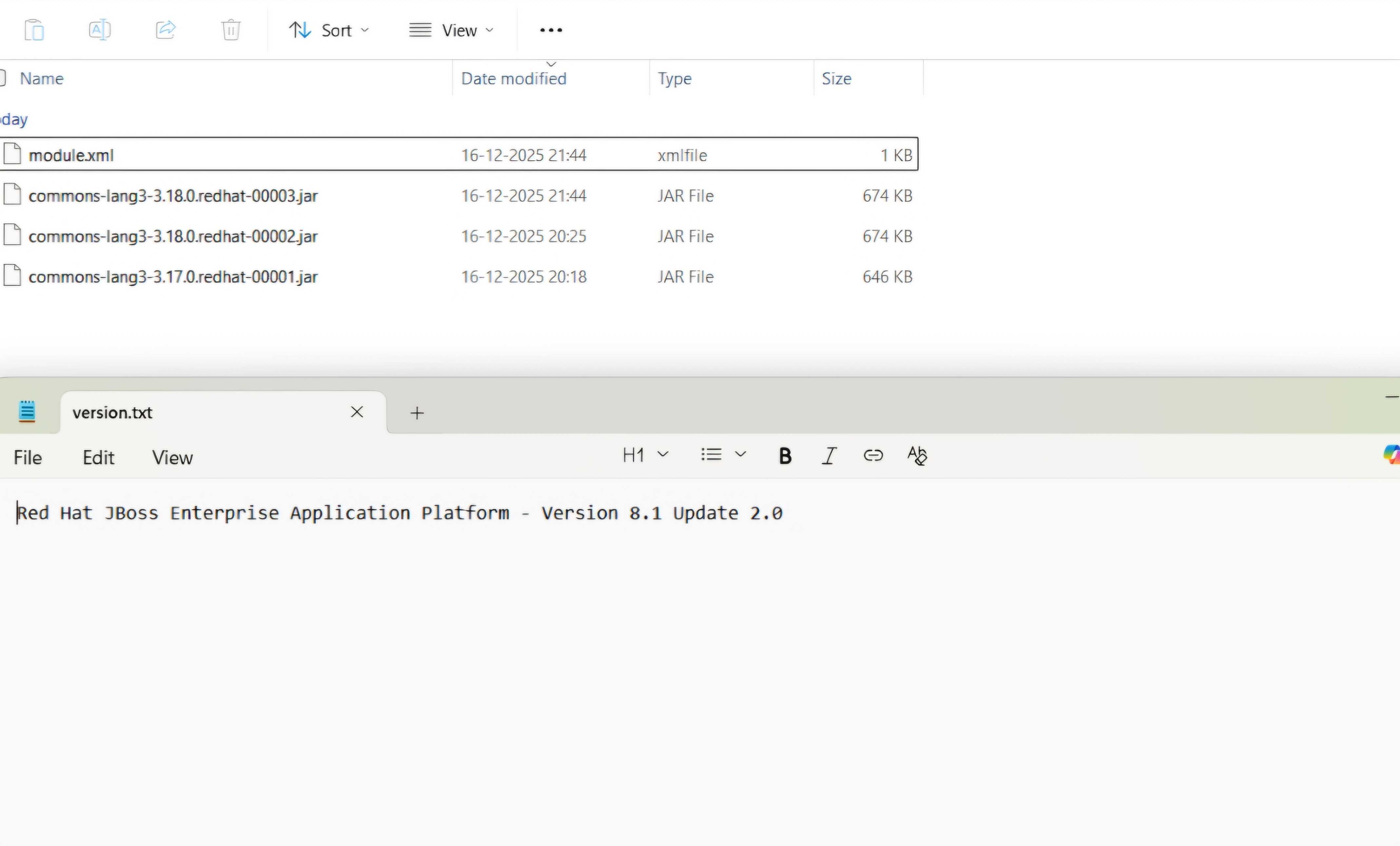The image size is (1400, 846).
Task: Click the Share icon in Explorer toolbar
Action: (x=165, y=30)
